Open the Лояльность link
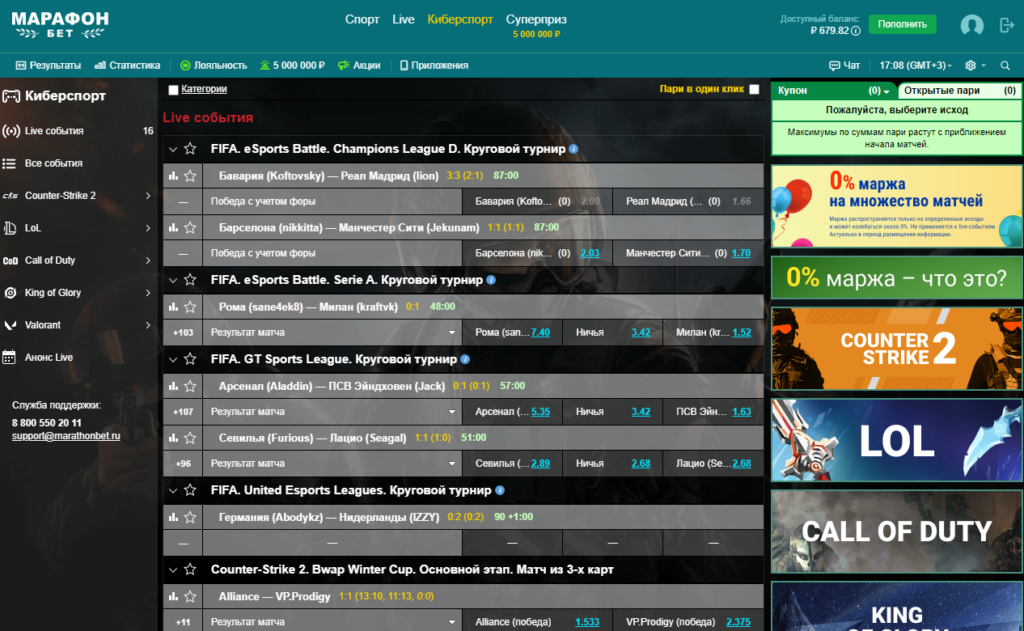The height and width of the screenshot is (631, 1024). point(214,65)
